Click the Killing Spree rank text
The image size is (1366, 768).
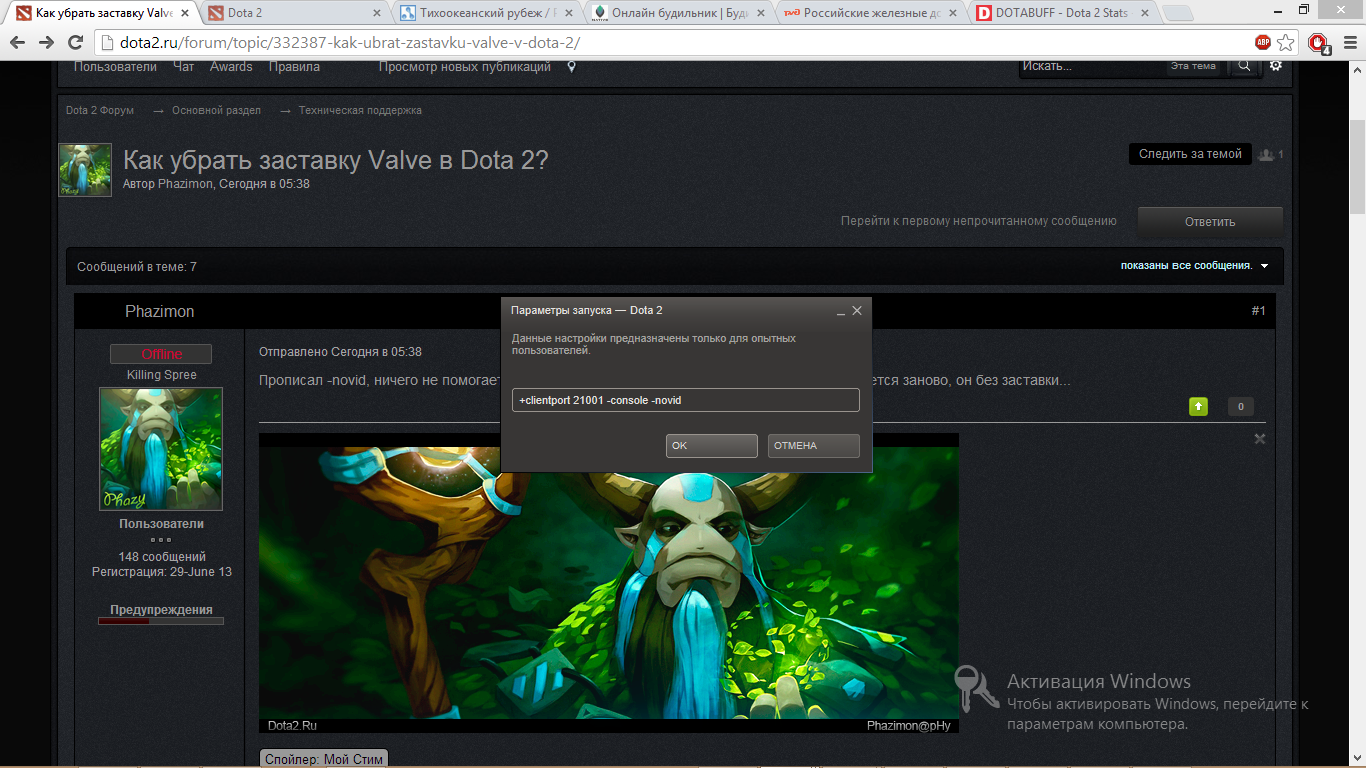[162, 375]
